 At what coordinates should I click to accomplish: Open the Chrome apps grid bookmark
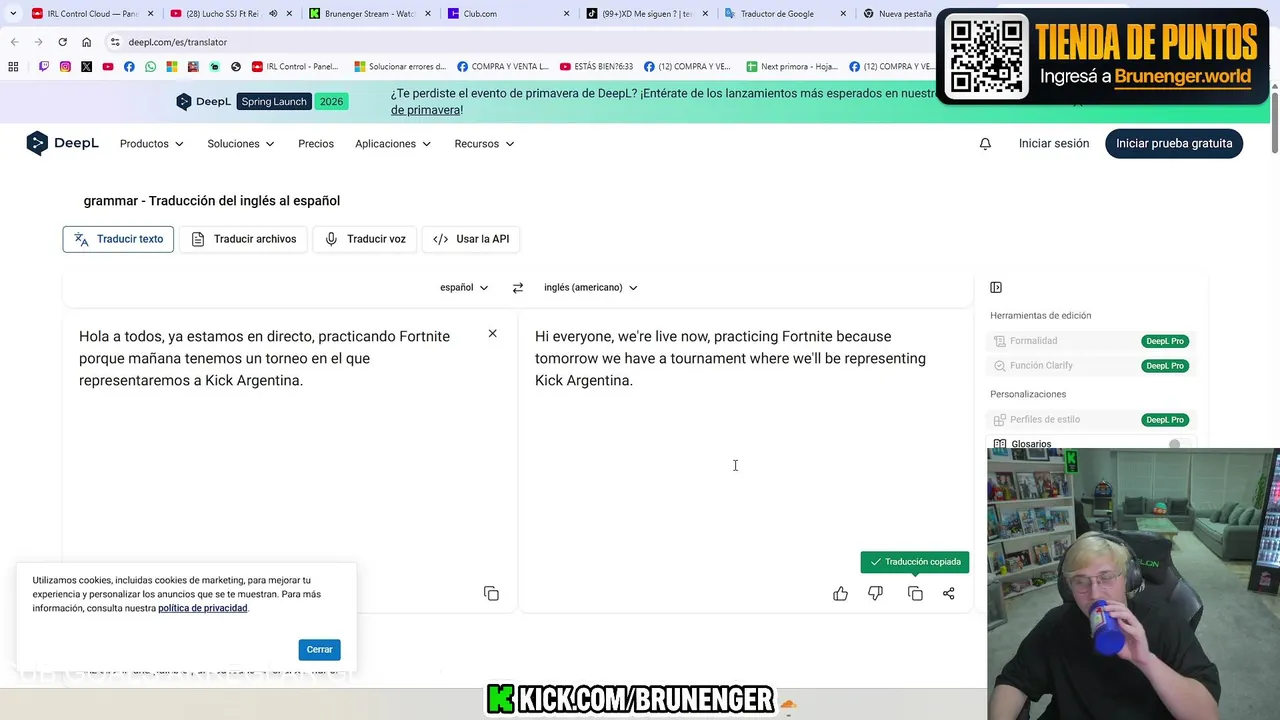tap(13, 67)
